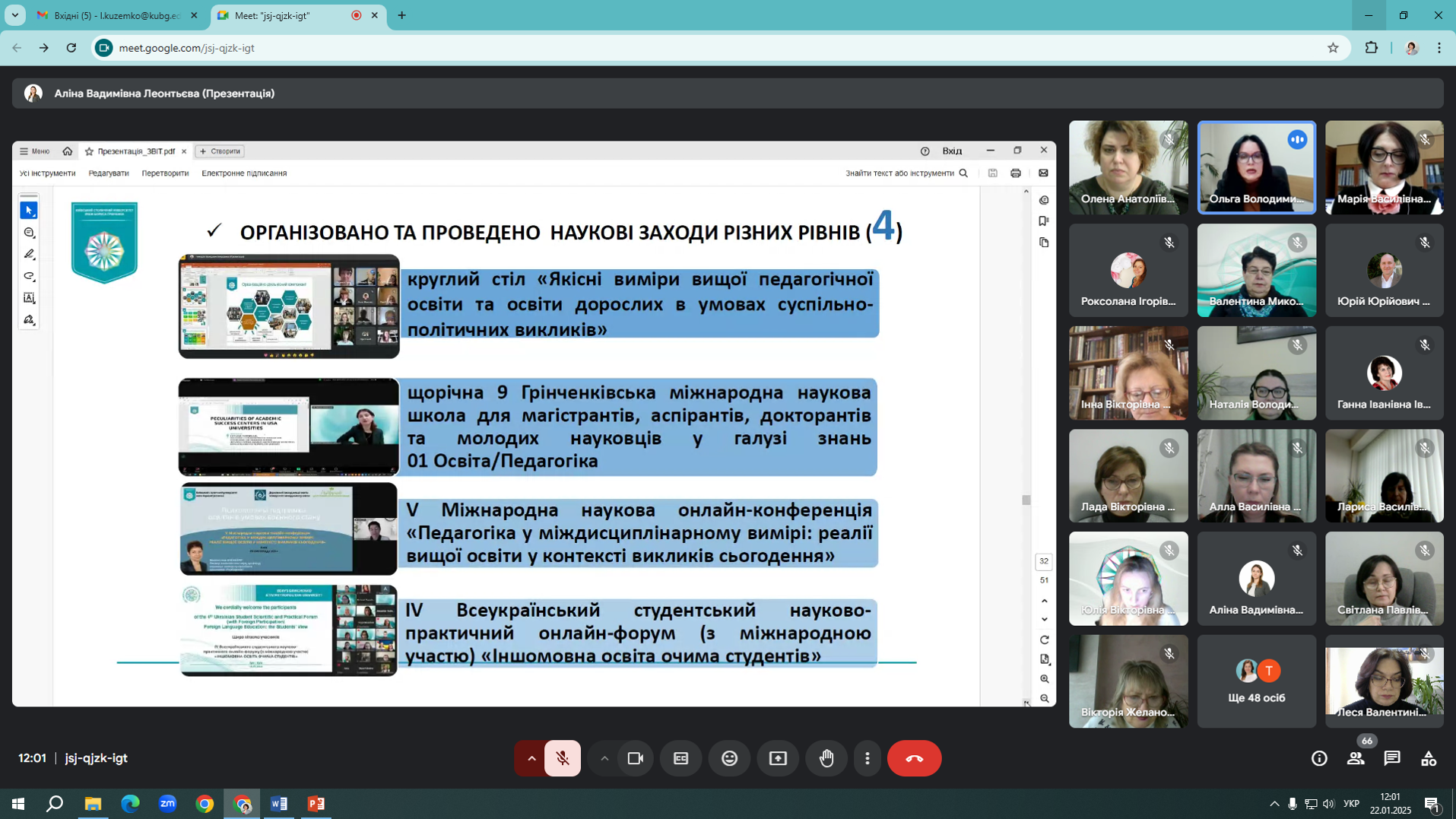Image resolution: width=1456 pixels, height=819 pixels.
Task: Unmute the microphone
Action: point(563,758)
